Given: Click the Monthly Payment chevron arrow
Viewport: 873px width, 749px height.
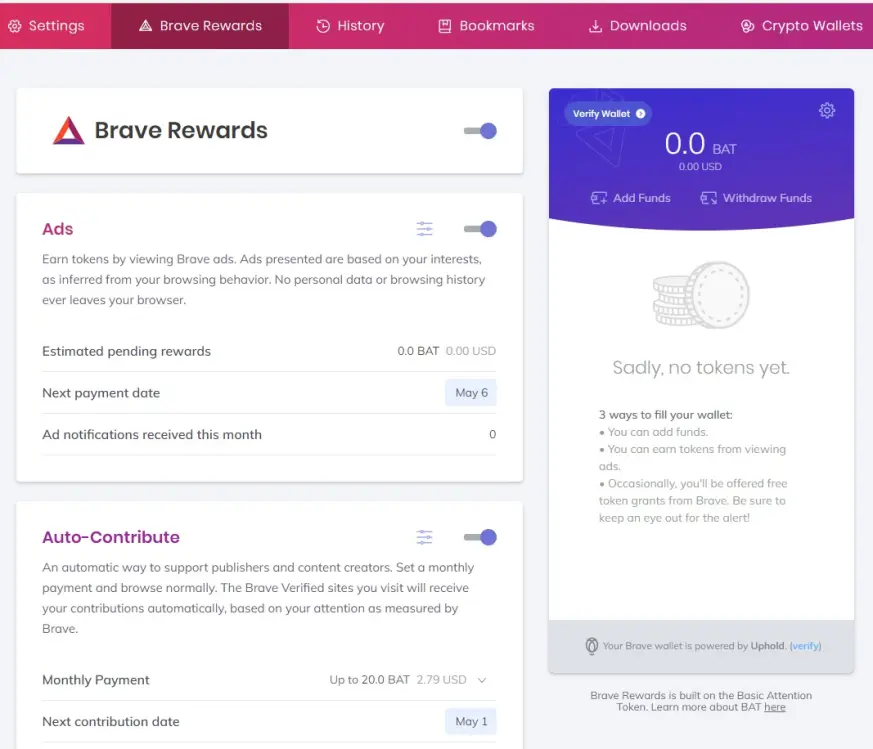Looking at the screenshot, I should [x=482, y=680].
